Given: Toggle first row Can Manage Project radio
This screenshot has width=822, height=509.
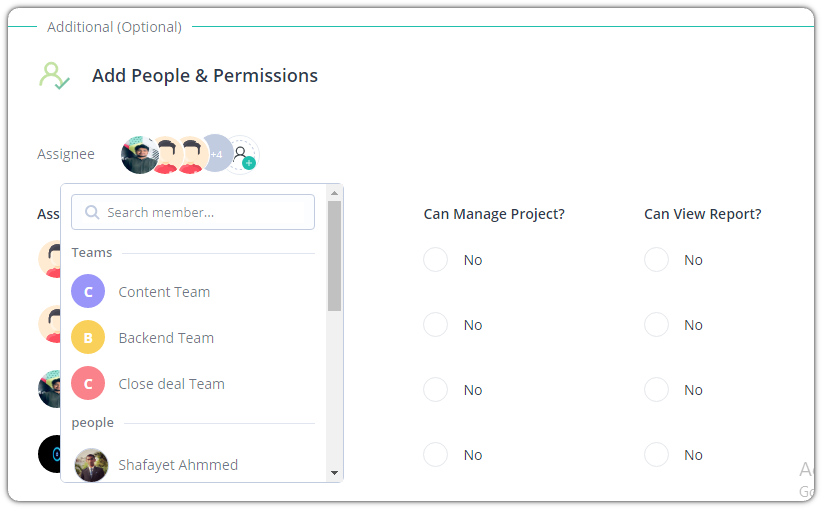Looking at the screenshot, I should (x=436, y=259).
